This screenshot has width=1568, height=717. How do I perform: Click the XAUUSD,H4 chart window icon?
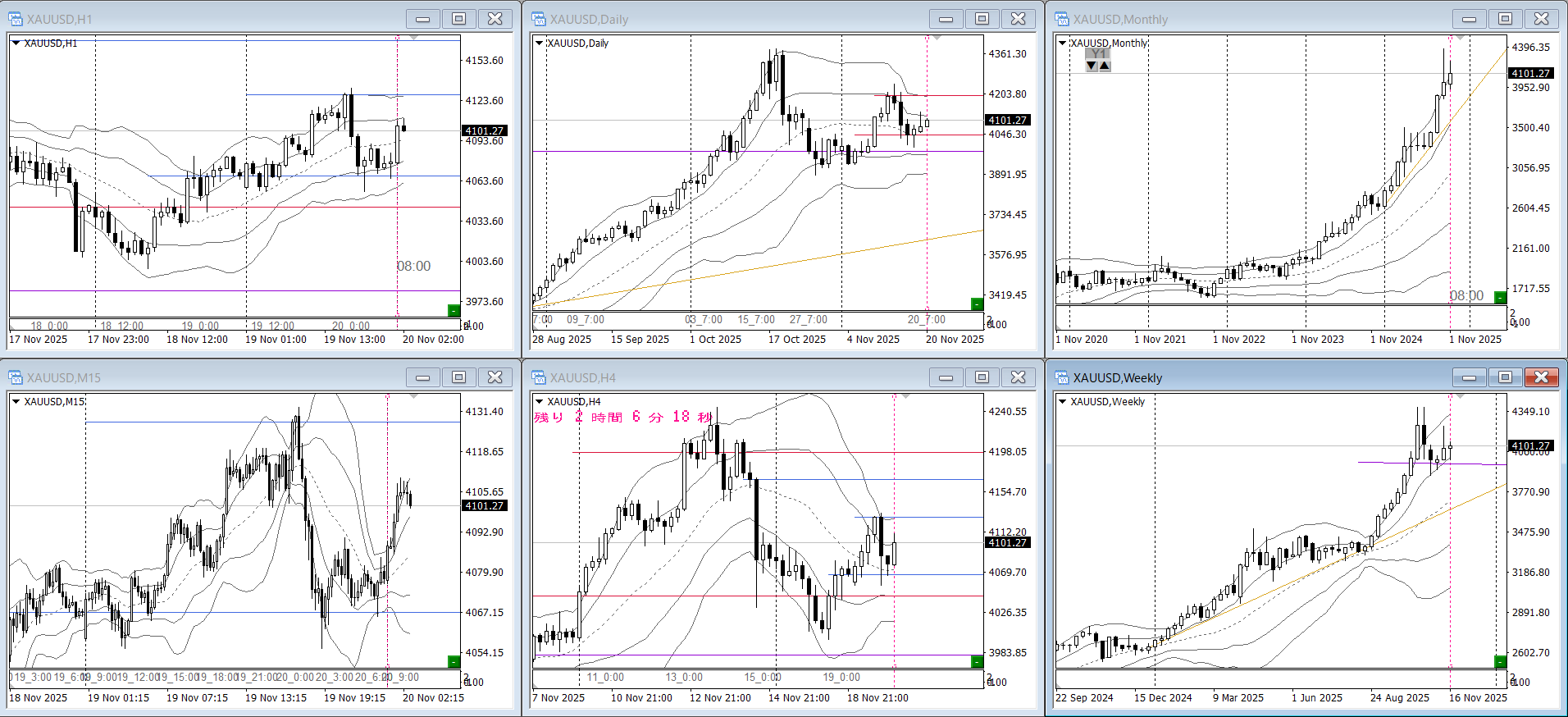[539, 377]
